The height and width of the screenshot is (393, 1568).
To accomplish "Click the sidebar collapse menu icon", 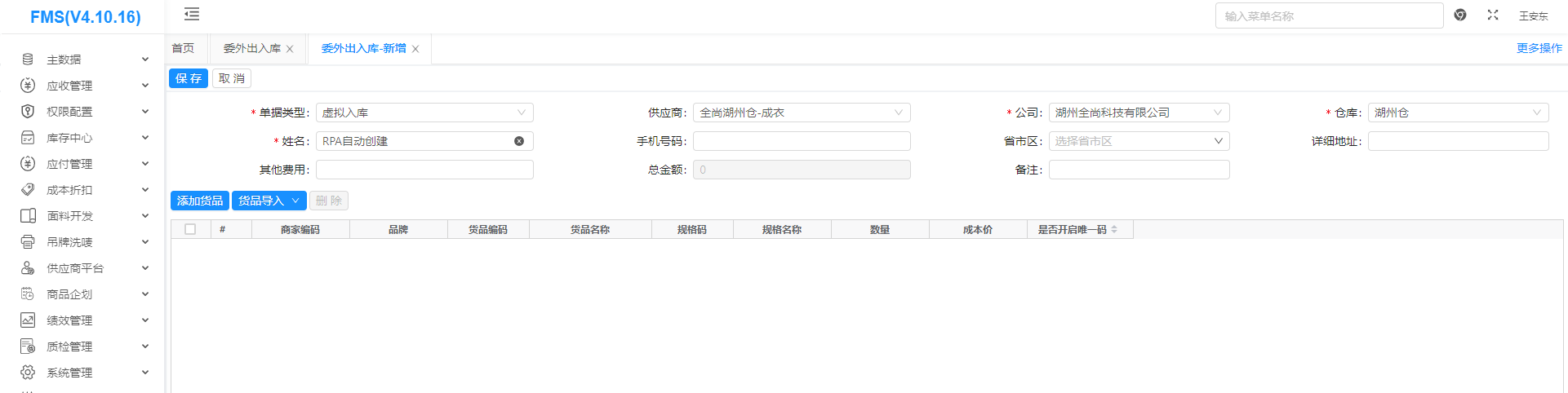I will [192, 15].
